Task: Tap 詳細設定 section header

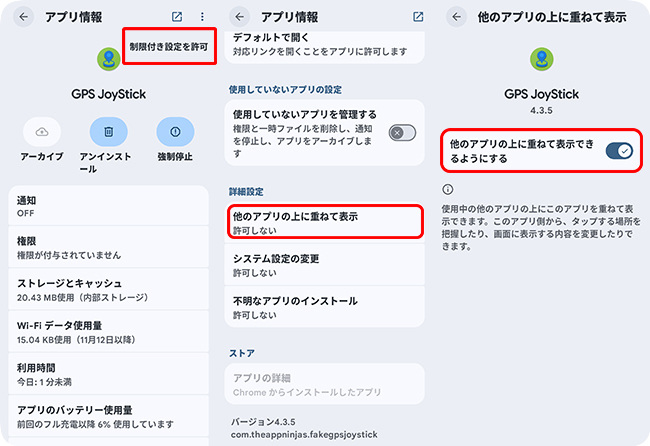Action: (x=246, y=191)
